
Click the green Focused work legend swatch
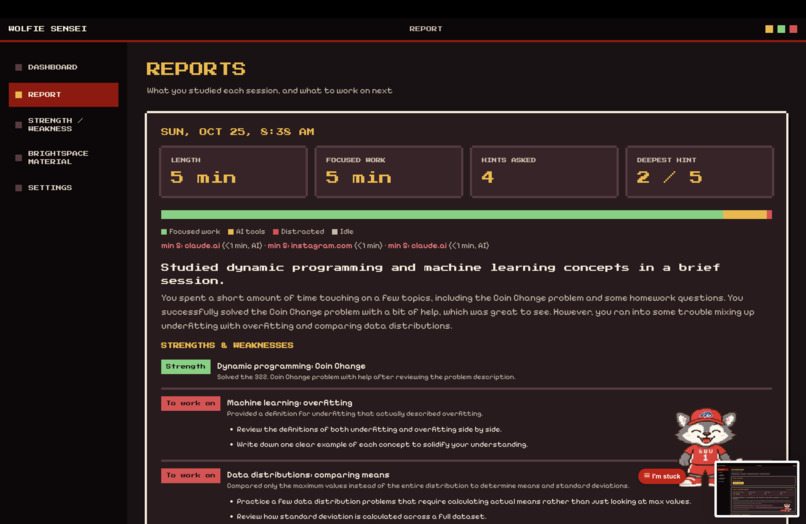pyautogui.click(x=164, y=232)
